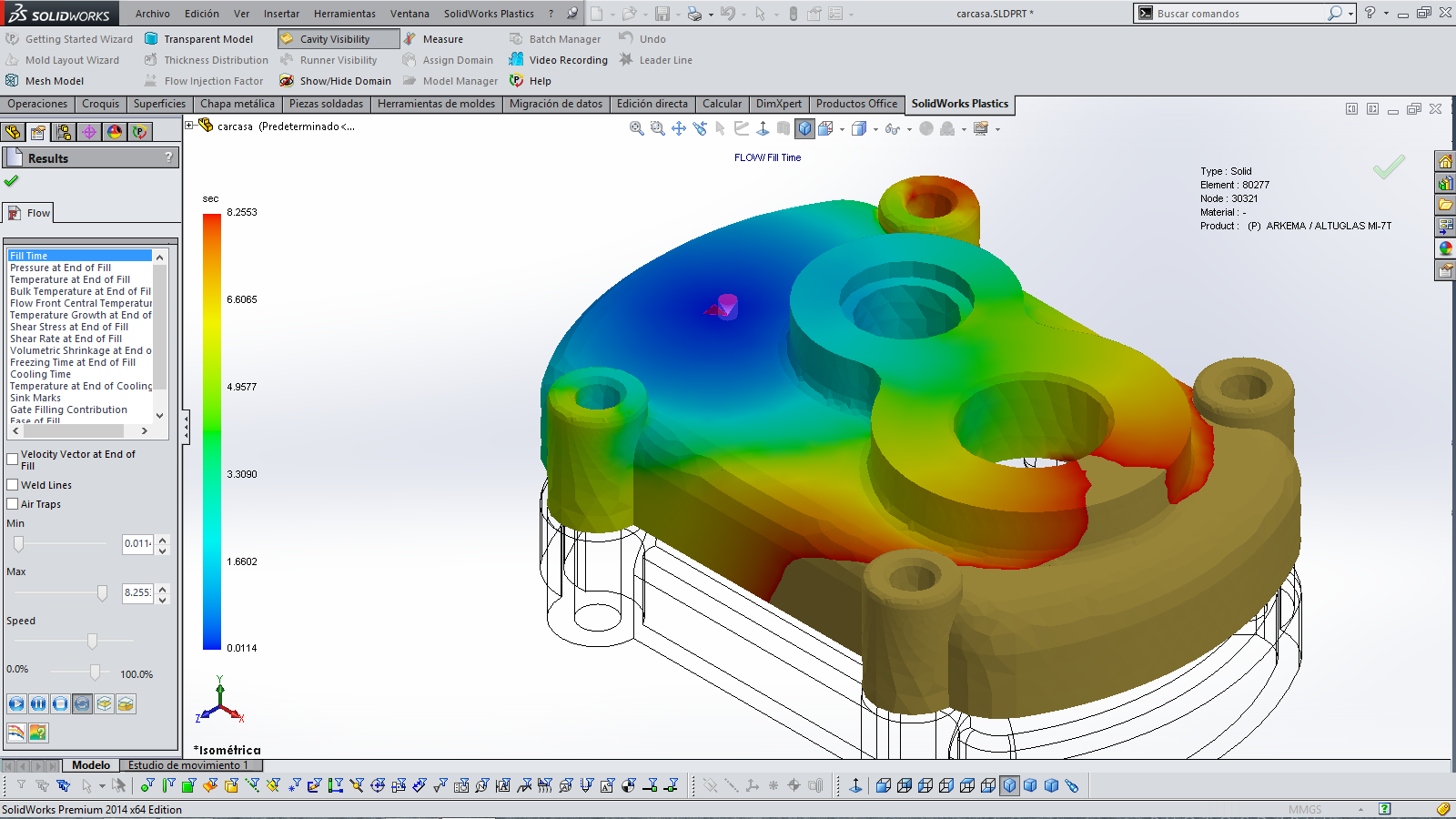Click the Section View icon
1456x819 pixels.
(784, 129)
